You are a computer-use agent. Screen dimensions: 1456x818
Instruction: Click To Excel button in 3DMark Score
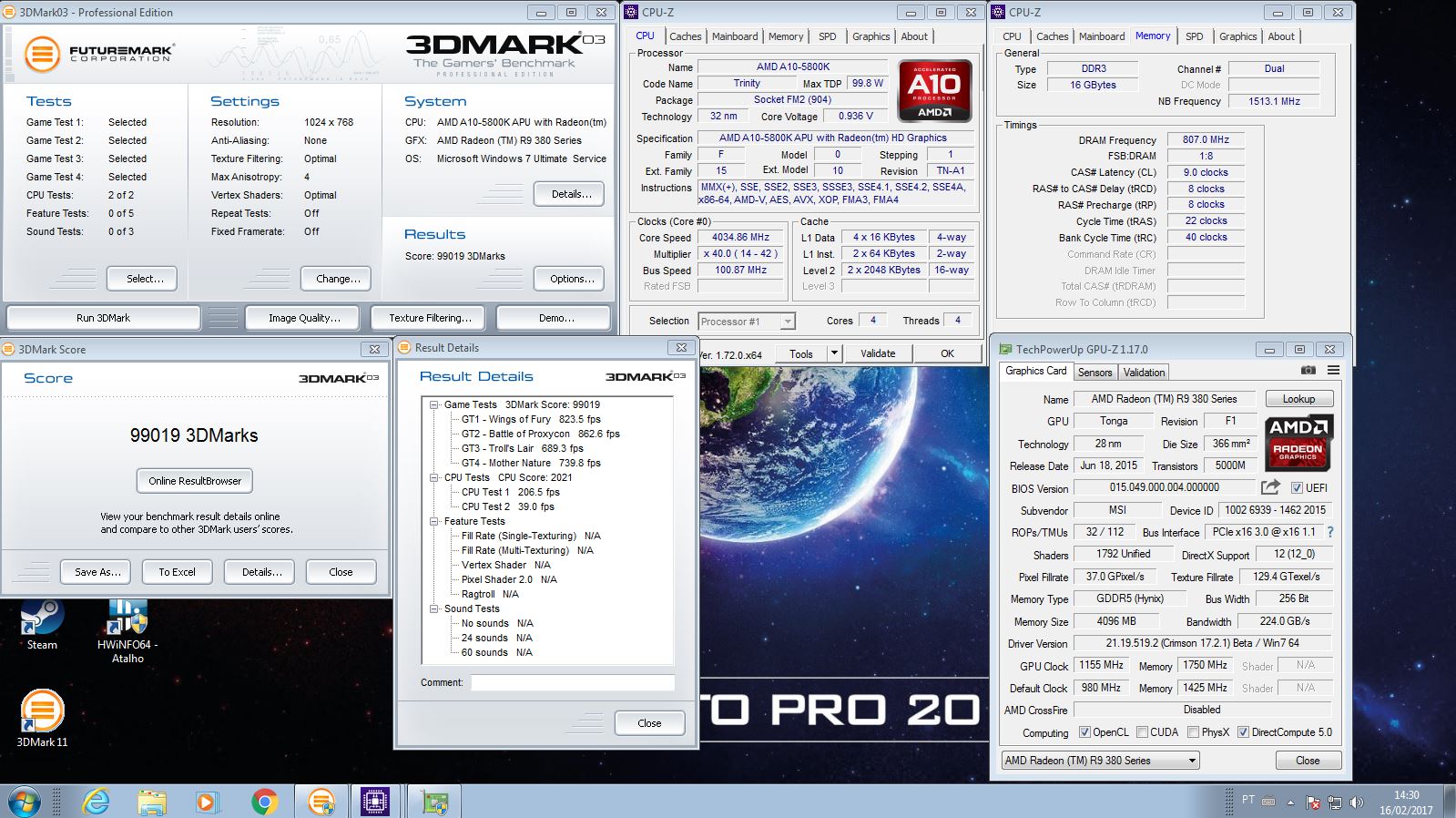[x=177, y=572]
